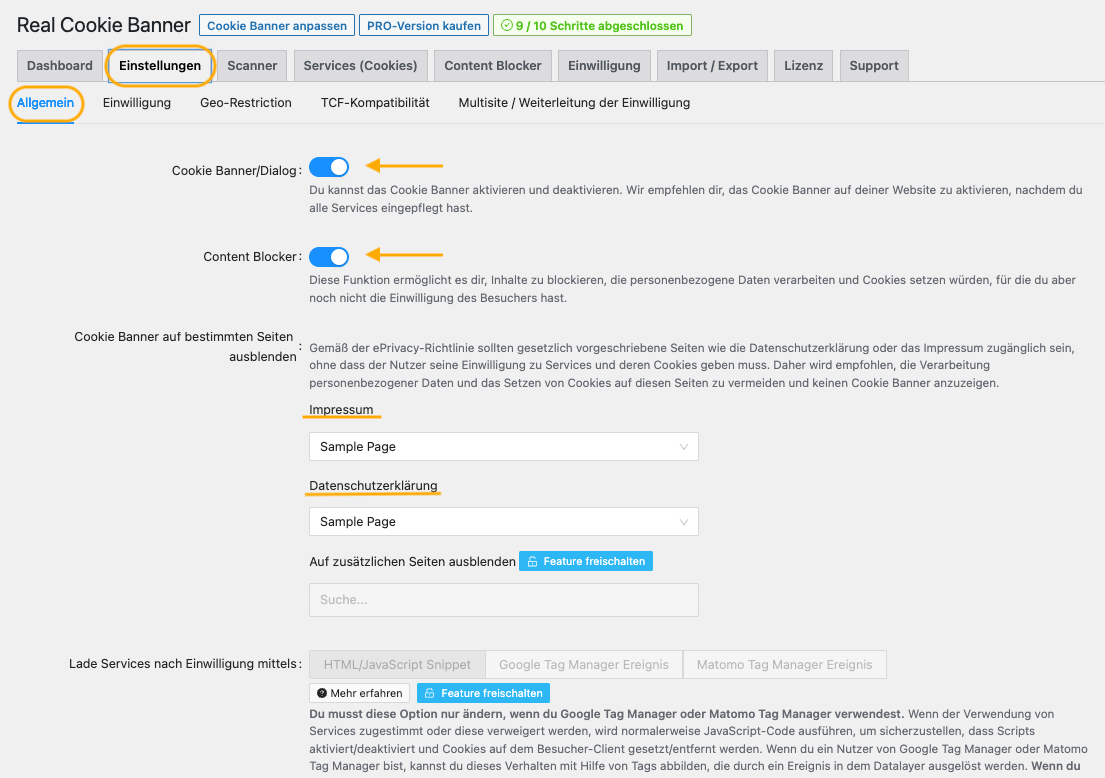Select the Google Tag Manager Ereignis option
The height and width of the screenshot is (778, 1105).
coord(584,665)
